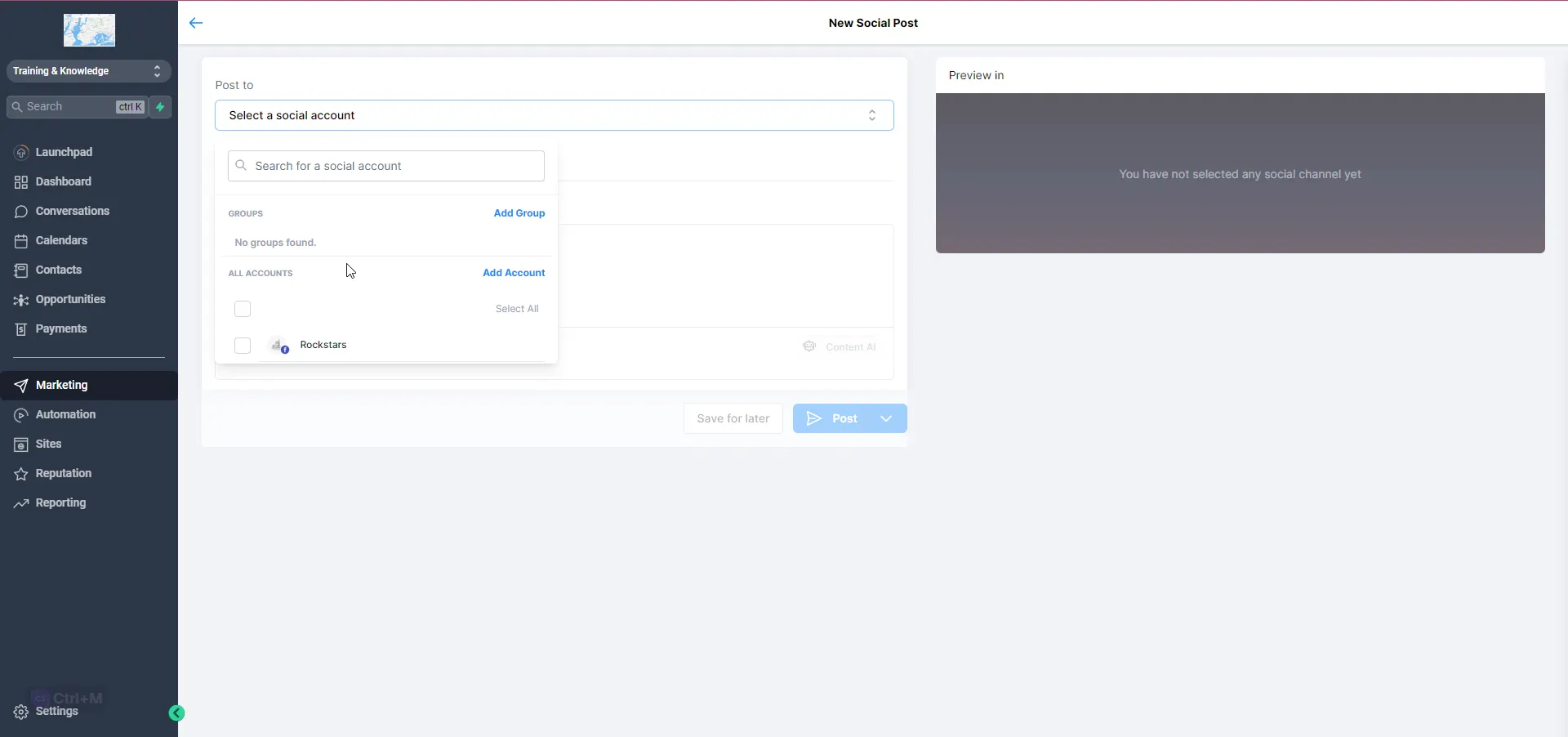Viewport: 1568px width, 737px height.
Task: Click the Calendars icon in sidebar
Action: (21, 241)
